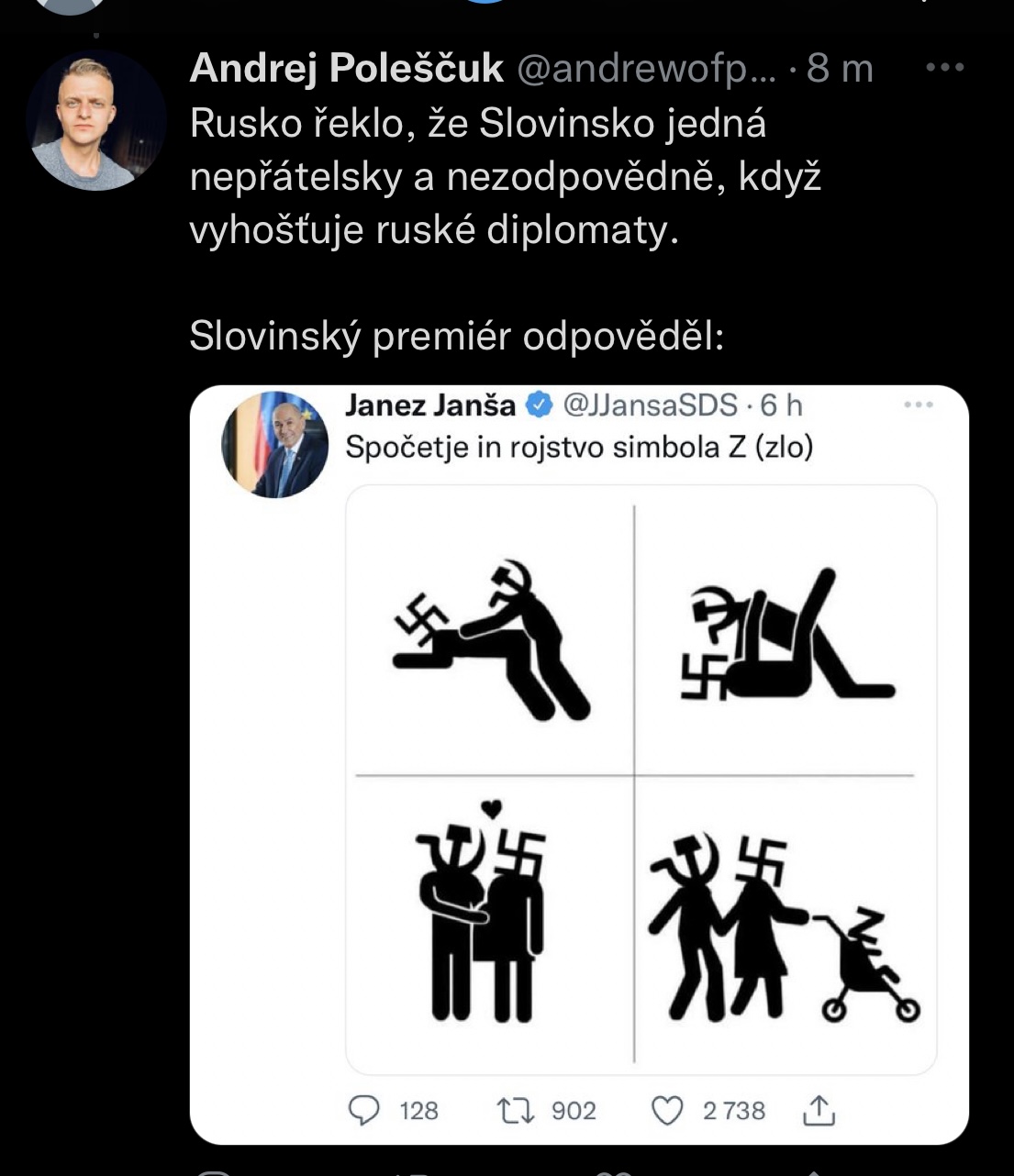
Task: Open Janez Janša's profile picture
Action: tap(274, 445)
